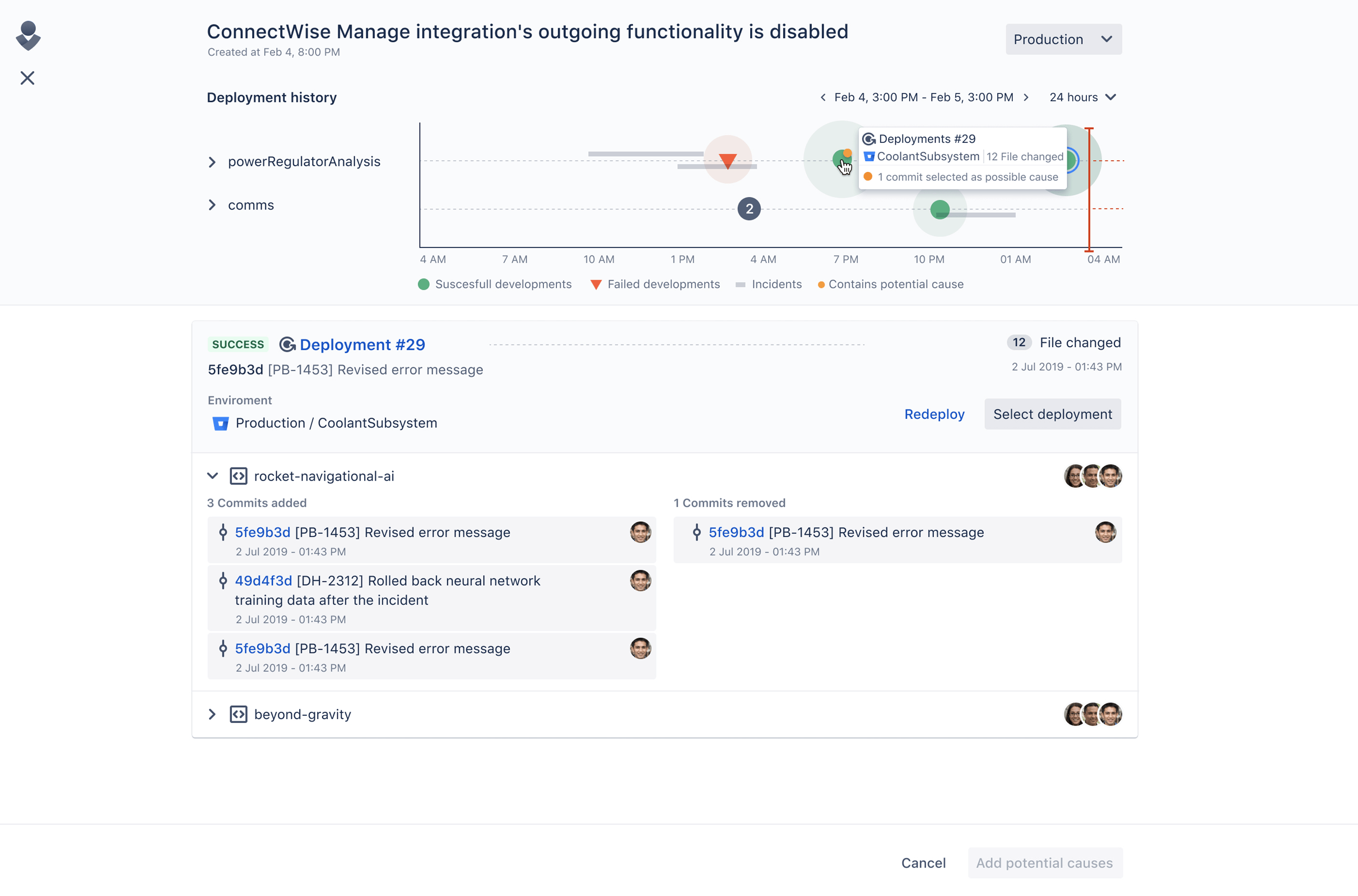Image resolution: width=1358 pixels, height=896 pixels.
Task: Click the repository icon beside beyond-gravity
Action: (x=238, y=713)
